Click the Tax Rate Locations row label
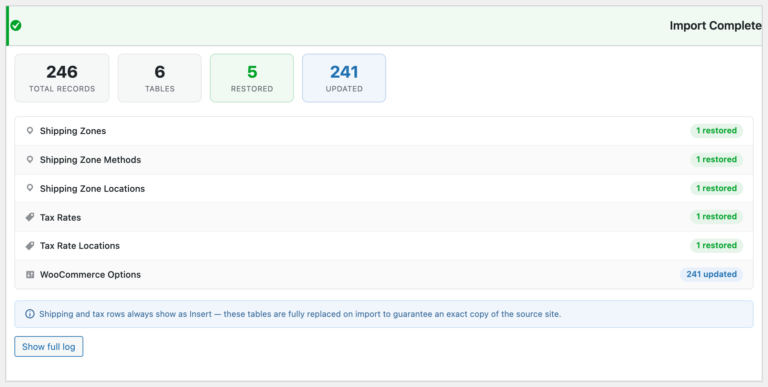This screenshot has height=387, width=768. tap(80, 246)
